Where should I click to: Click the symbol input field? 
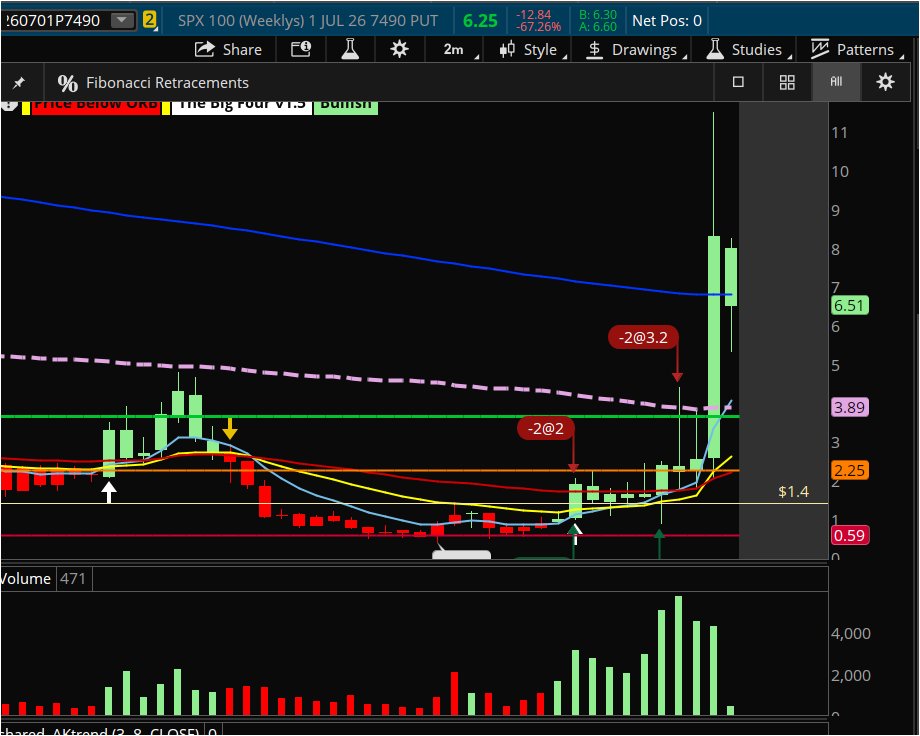click(54, 21)
